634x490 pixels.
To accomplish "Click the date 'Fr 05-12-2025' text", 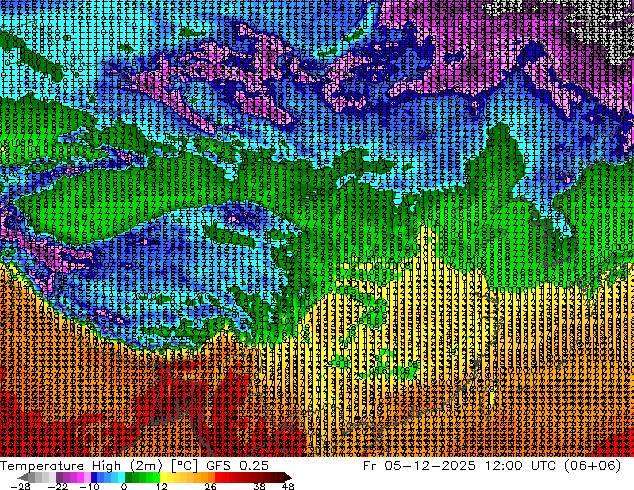I will [419, 466].
